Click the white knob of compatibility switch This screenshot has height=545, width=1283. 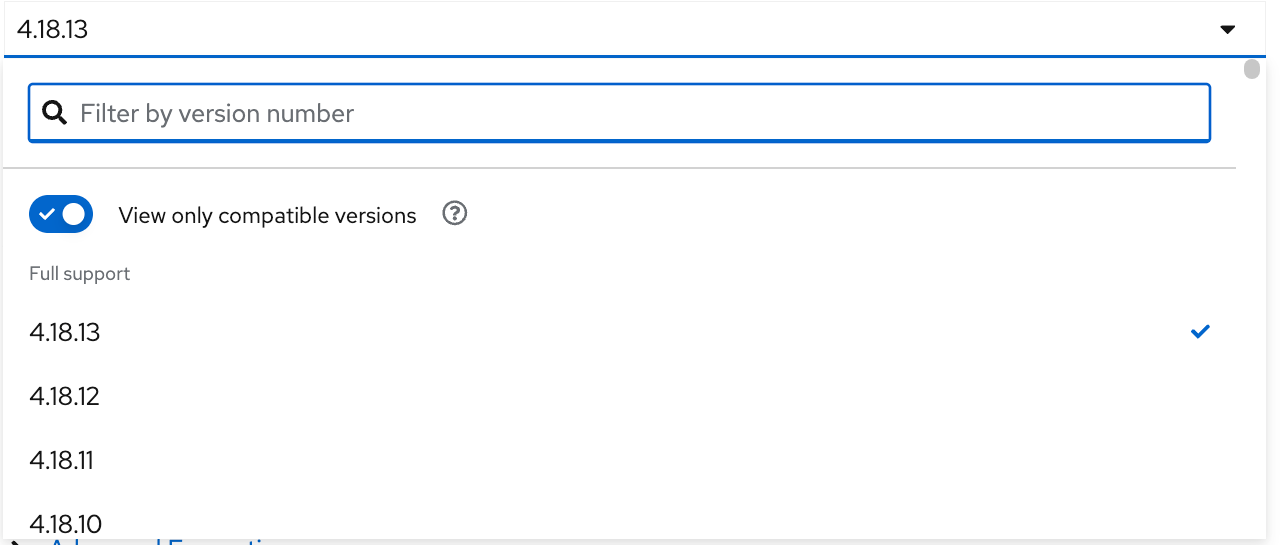(75, 215)
